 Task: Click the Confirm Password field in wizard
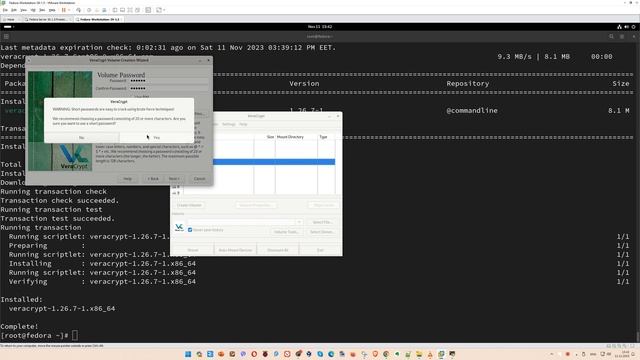(168, 88)
